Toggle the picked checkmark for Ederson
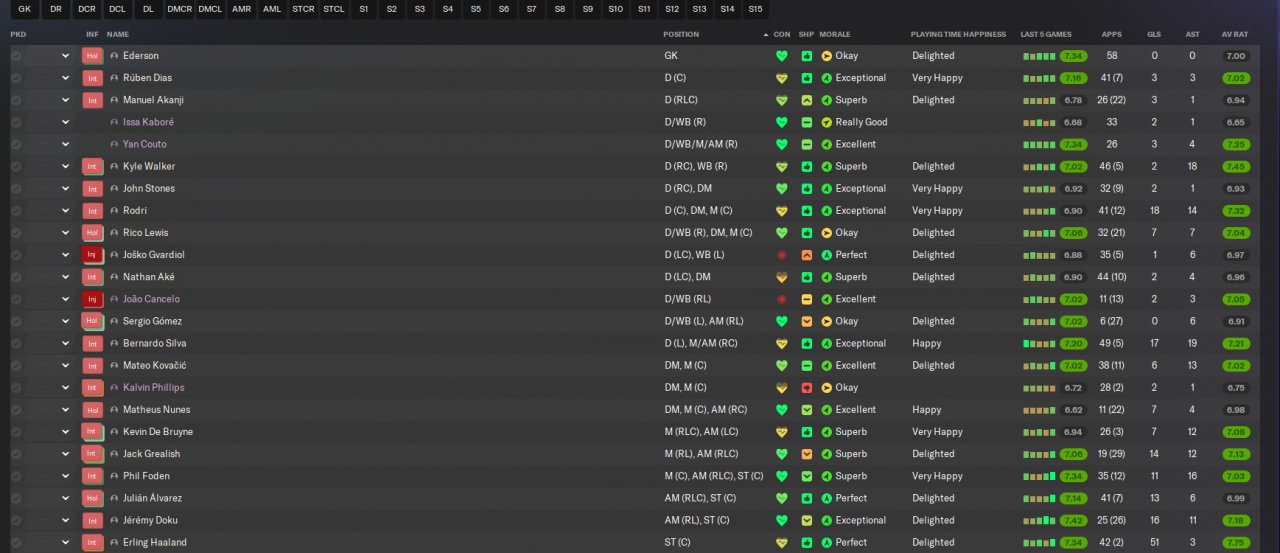The image size is (1280, 553). pos(16,56)
